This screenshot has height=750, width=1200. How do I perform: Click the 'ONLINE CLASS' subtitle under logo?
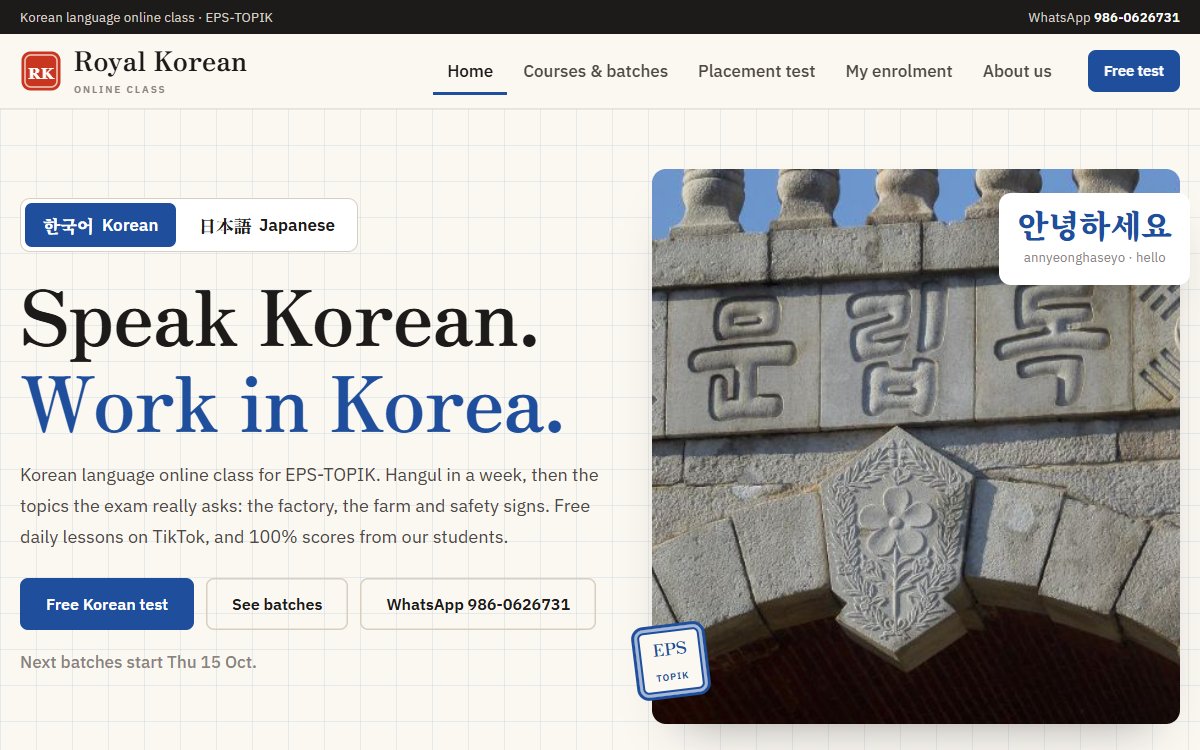pos(120,90)
